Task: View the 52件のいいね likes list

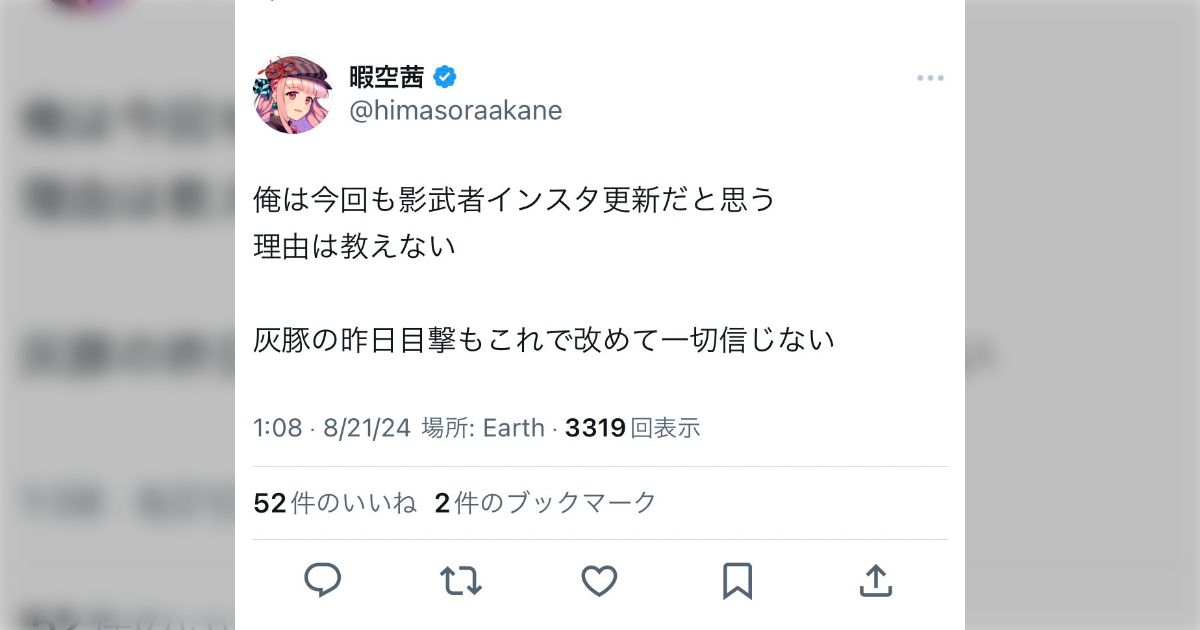Action: (335, 503)
